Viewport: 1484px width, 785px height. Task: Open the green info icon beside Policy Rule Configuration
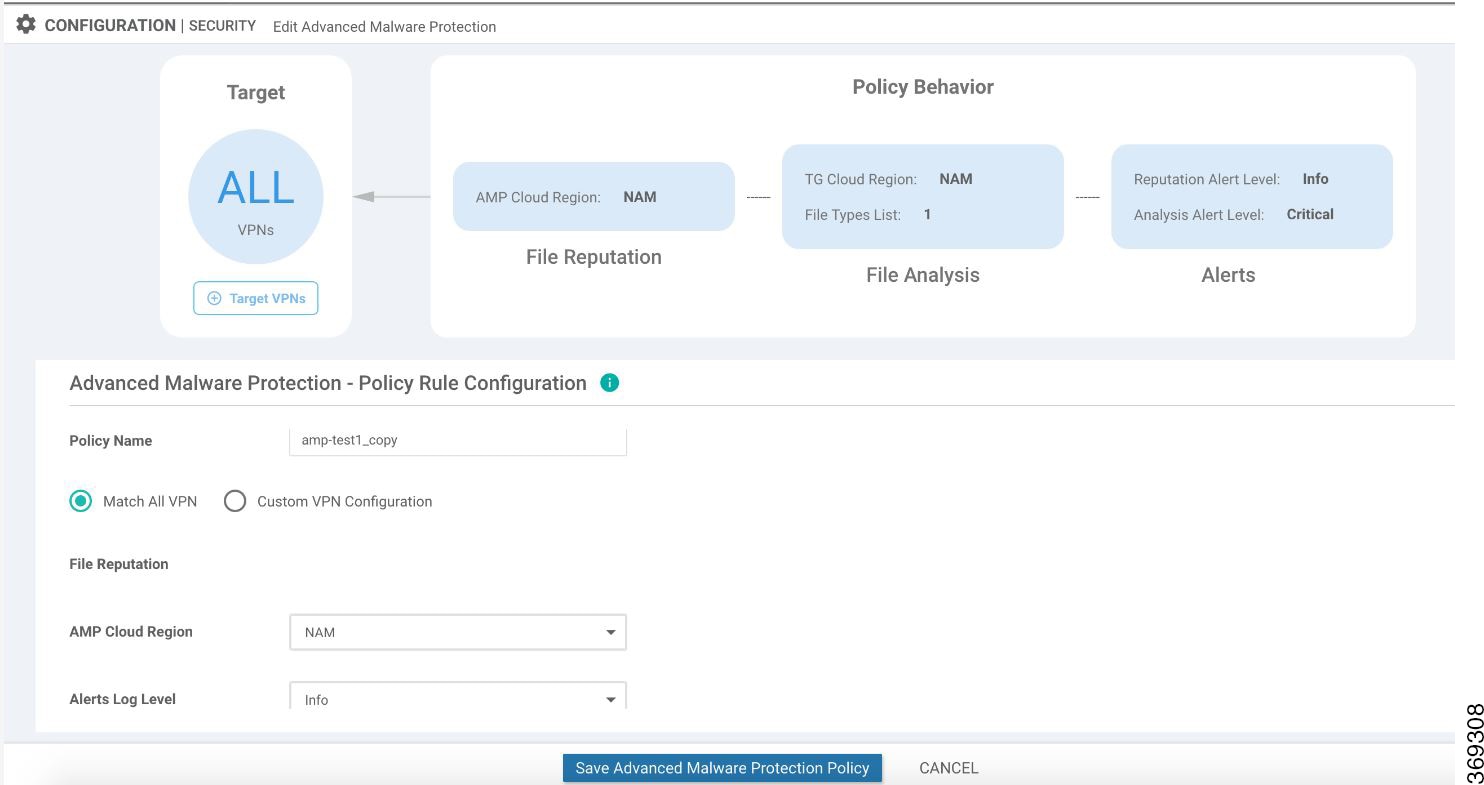pos(609,383)
